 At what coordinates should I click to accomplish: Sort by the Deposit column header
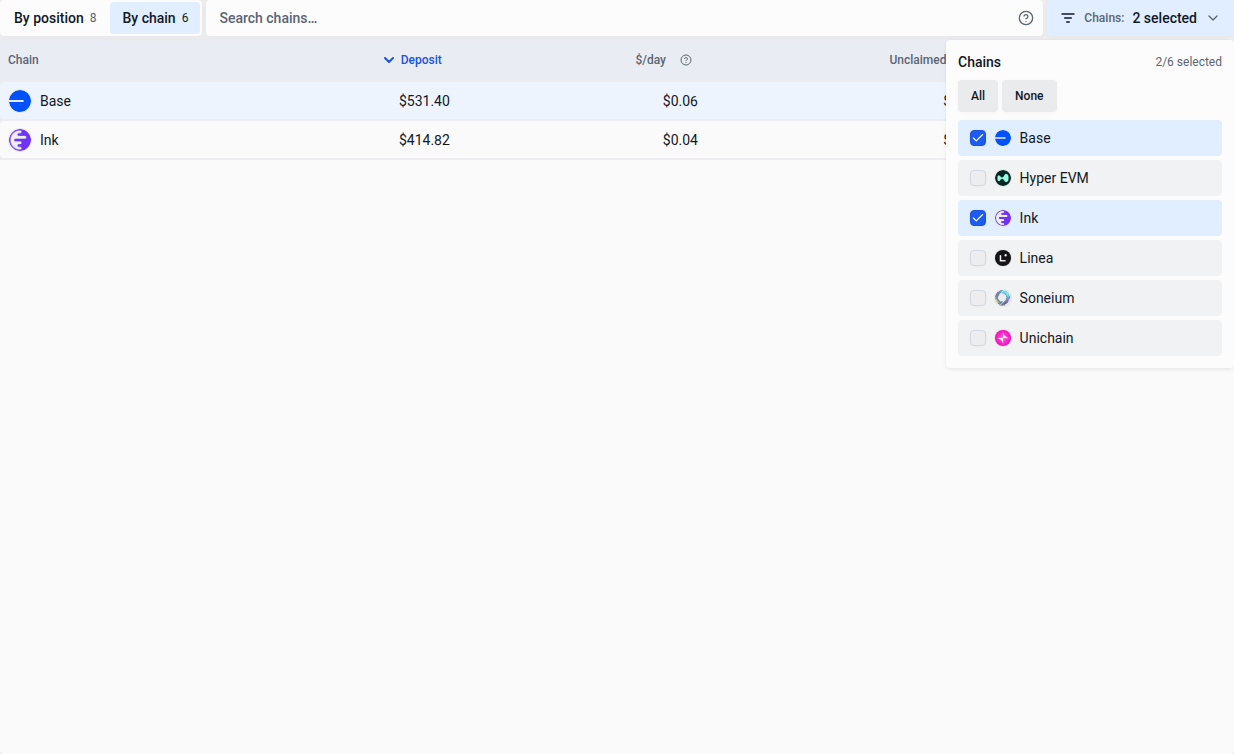click(x=421, y=60)
